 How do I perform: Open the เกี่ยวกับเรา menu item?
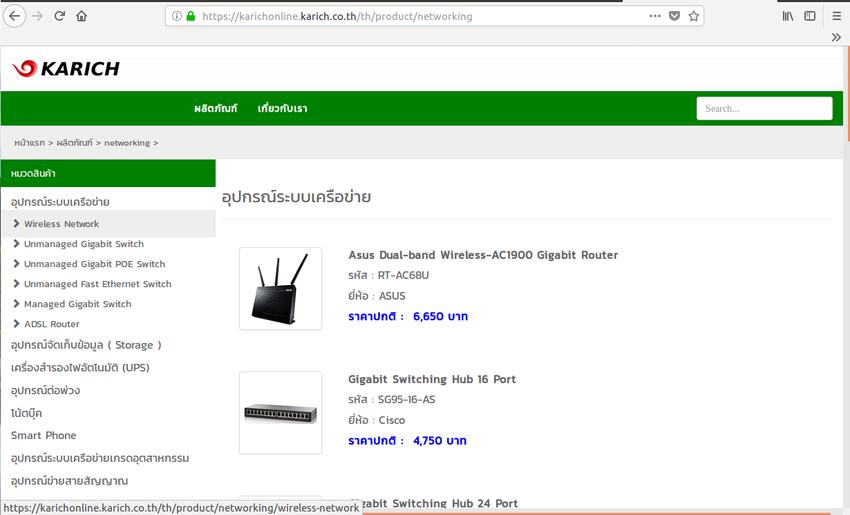click(x=282, y=108)
